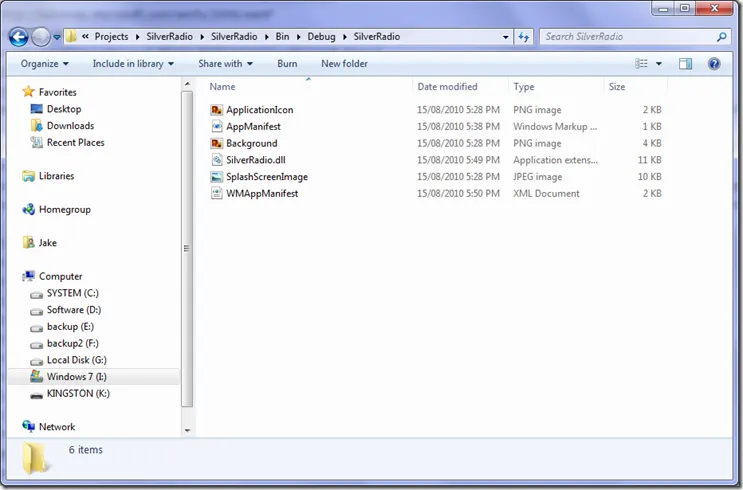743x490 pixels.
Task: Open Recent Places in Favorites
Action: coord(75,143)
